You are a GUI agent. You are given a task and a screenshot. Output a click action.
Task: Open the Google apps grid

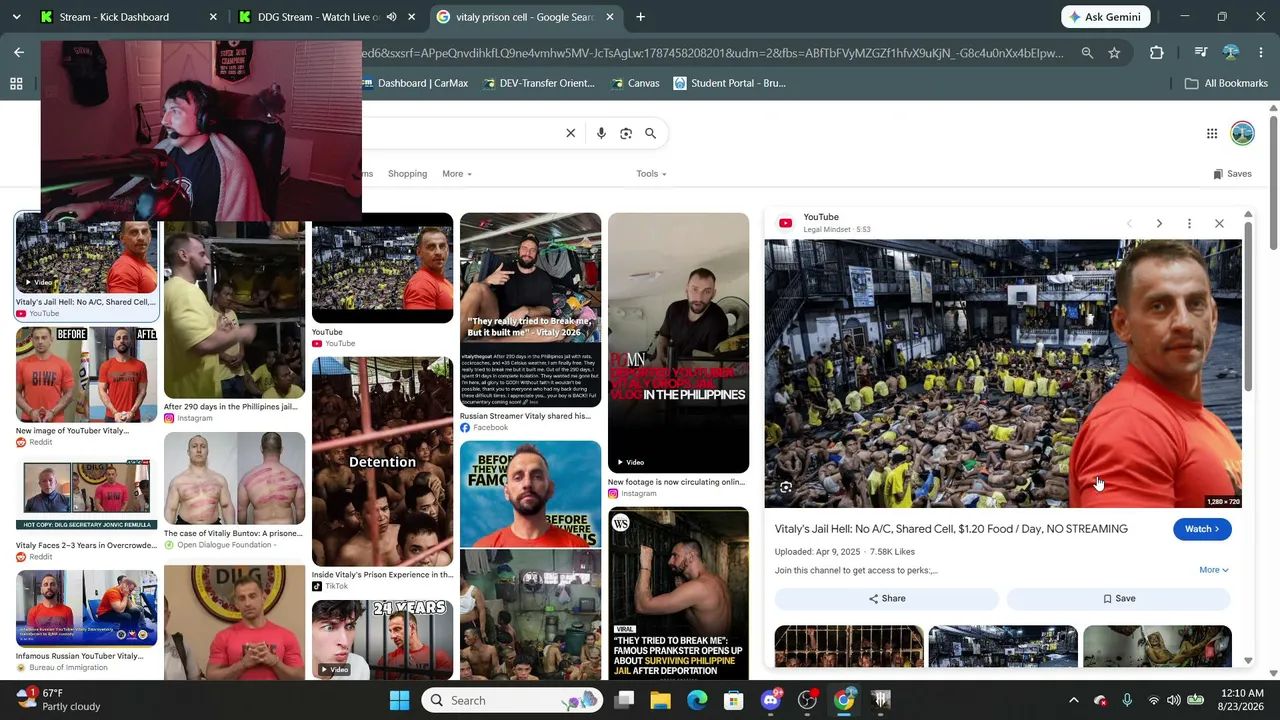1212,133
